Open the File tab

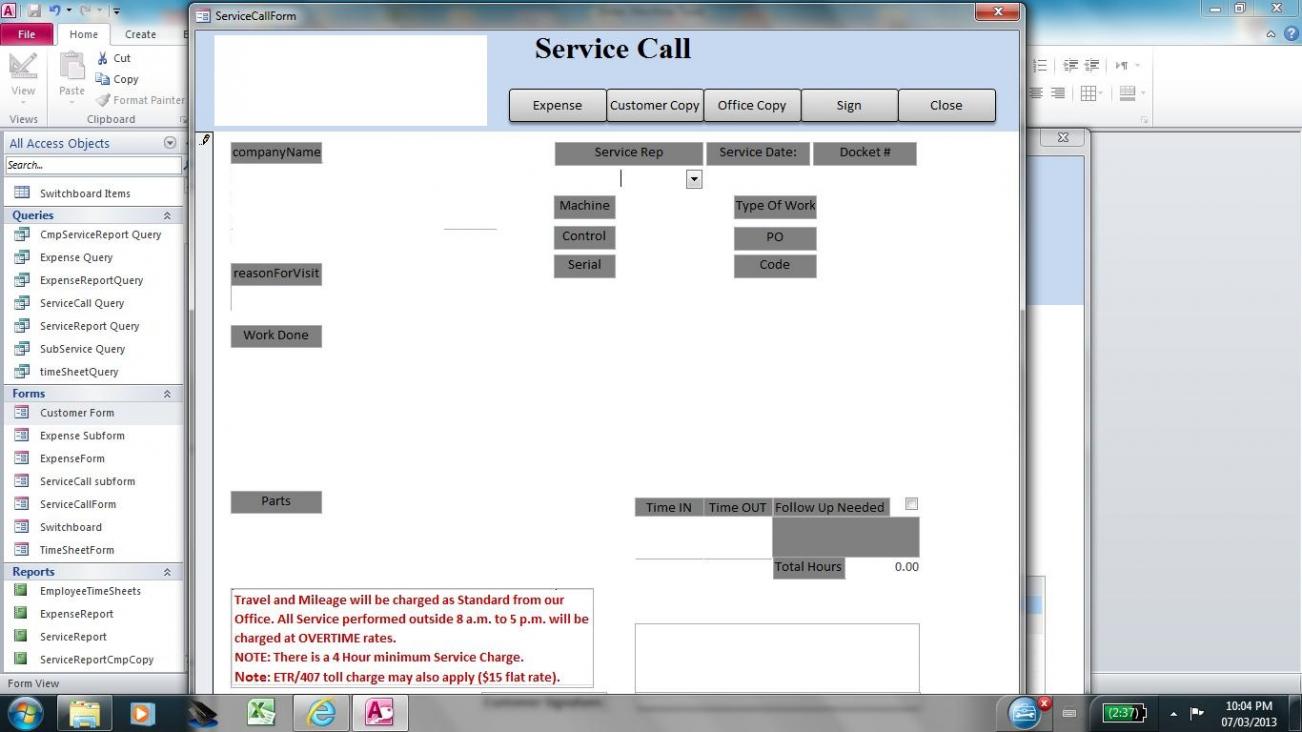click(x=27, y=34)
